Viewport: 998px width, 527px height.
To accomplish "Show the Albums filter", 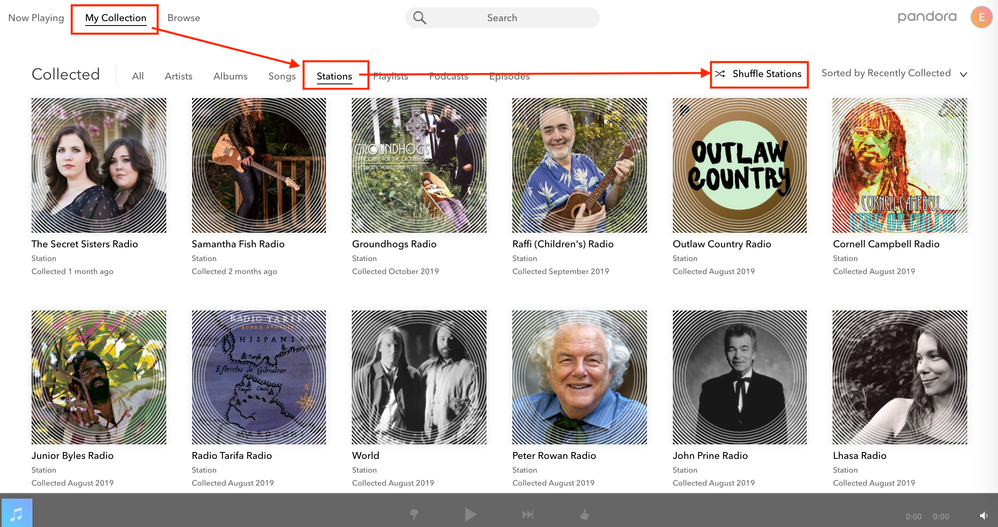I will [x=230, y=76].
